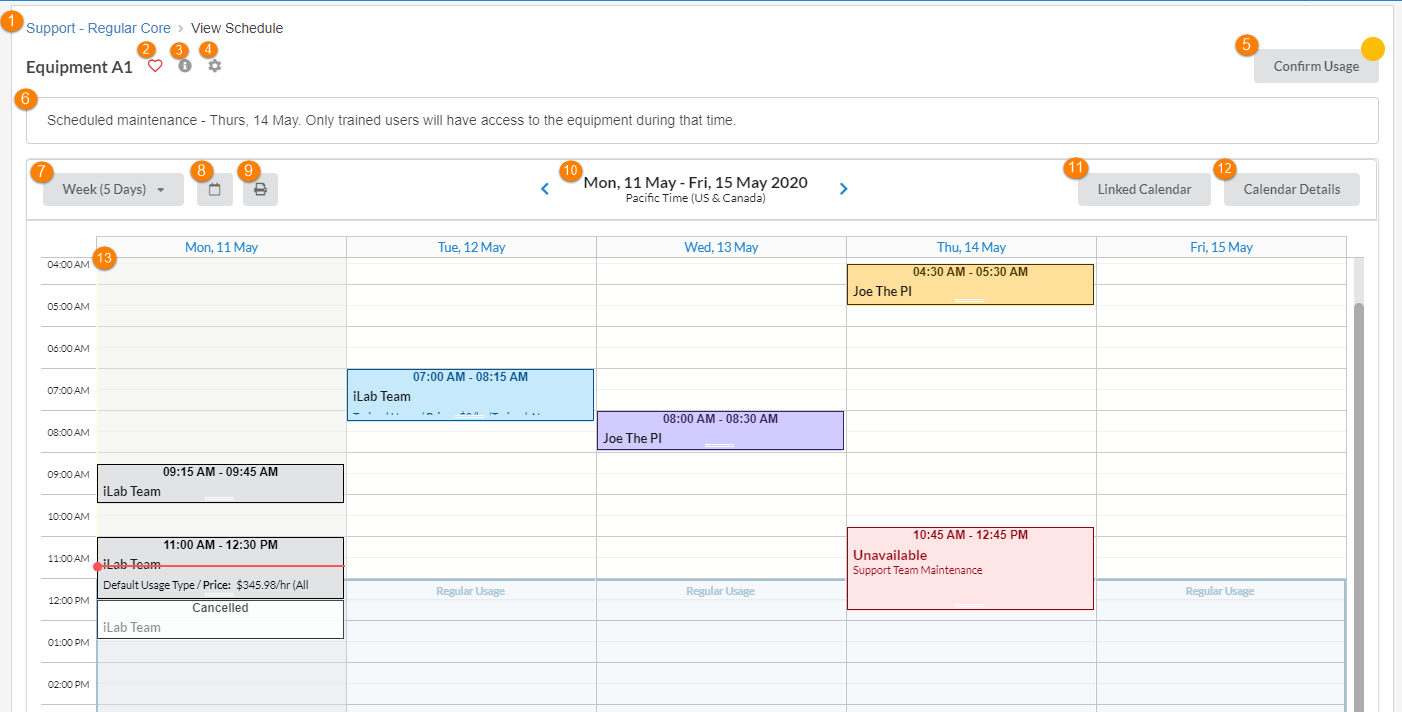Go to next week arrow
This screenshot has width=1402, height=712.
[x=844, y=188]
